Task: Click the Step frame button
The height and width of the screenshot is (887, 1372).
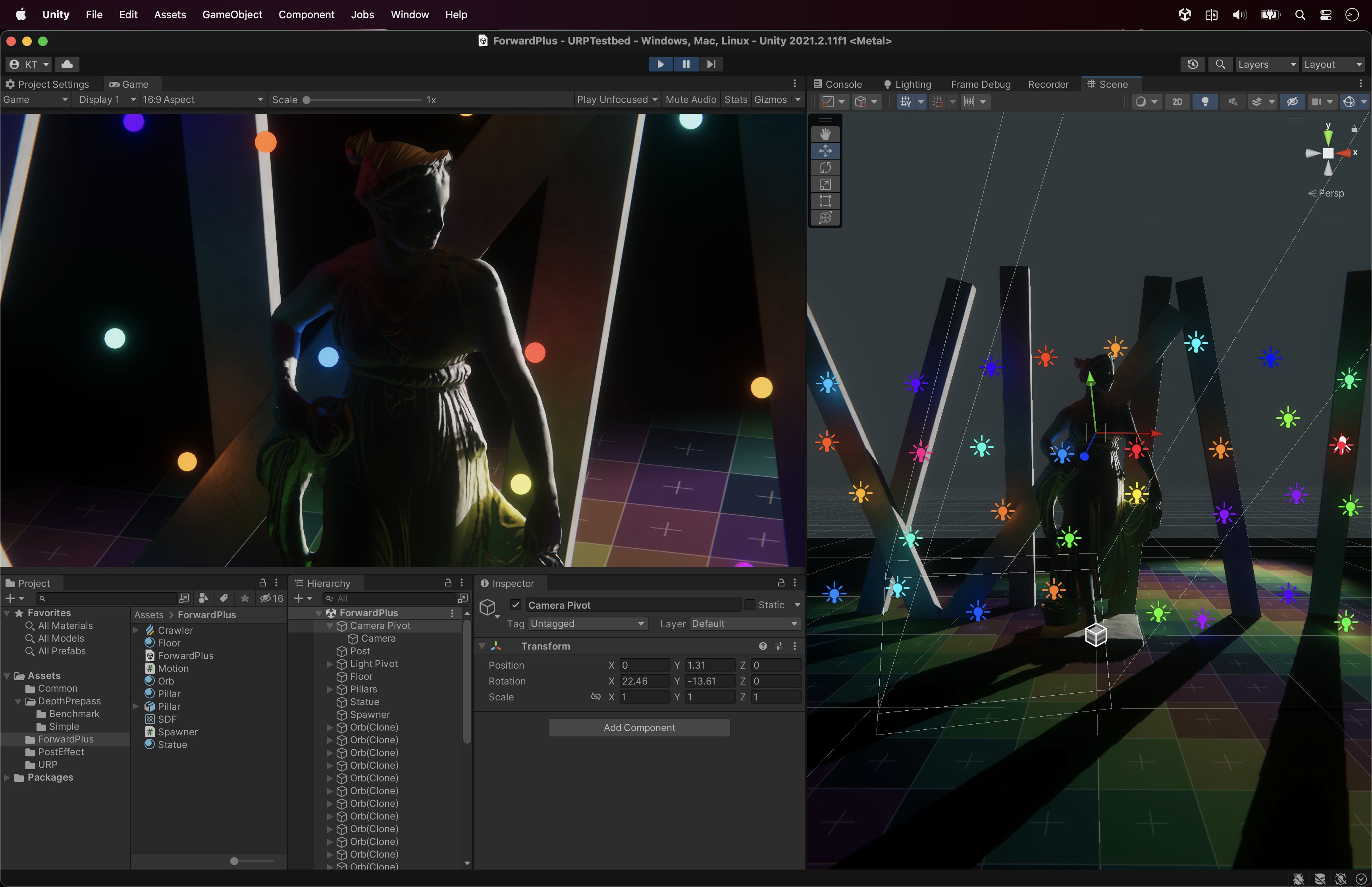Action: click(711, 64)
